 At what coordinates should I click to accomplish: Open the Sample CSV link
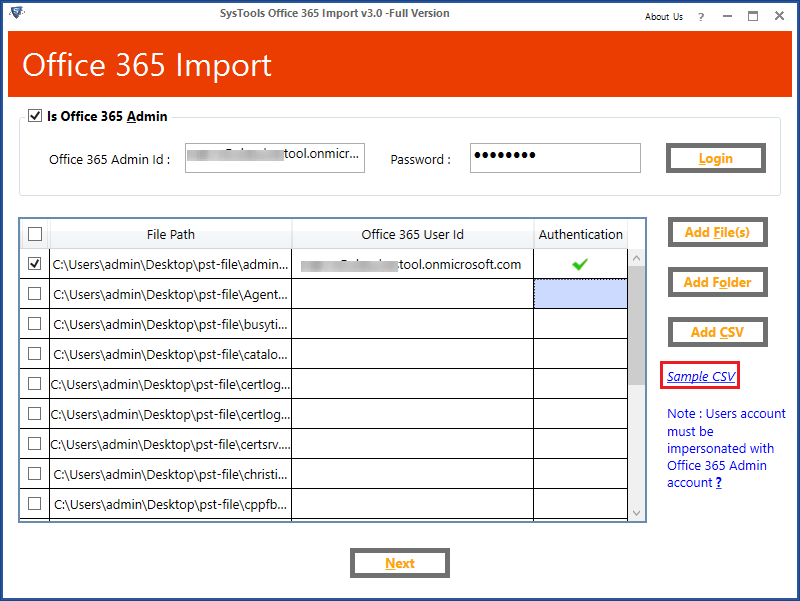[x=701, y=377]
